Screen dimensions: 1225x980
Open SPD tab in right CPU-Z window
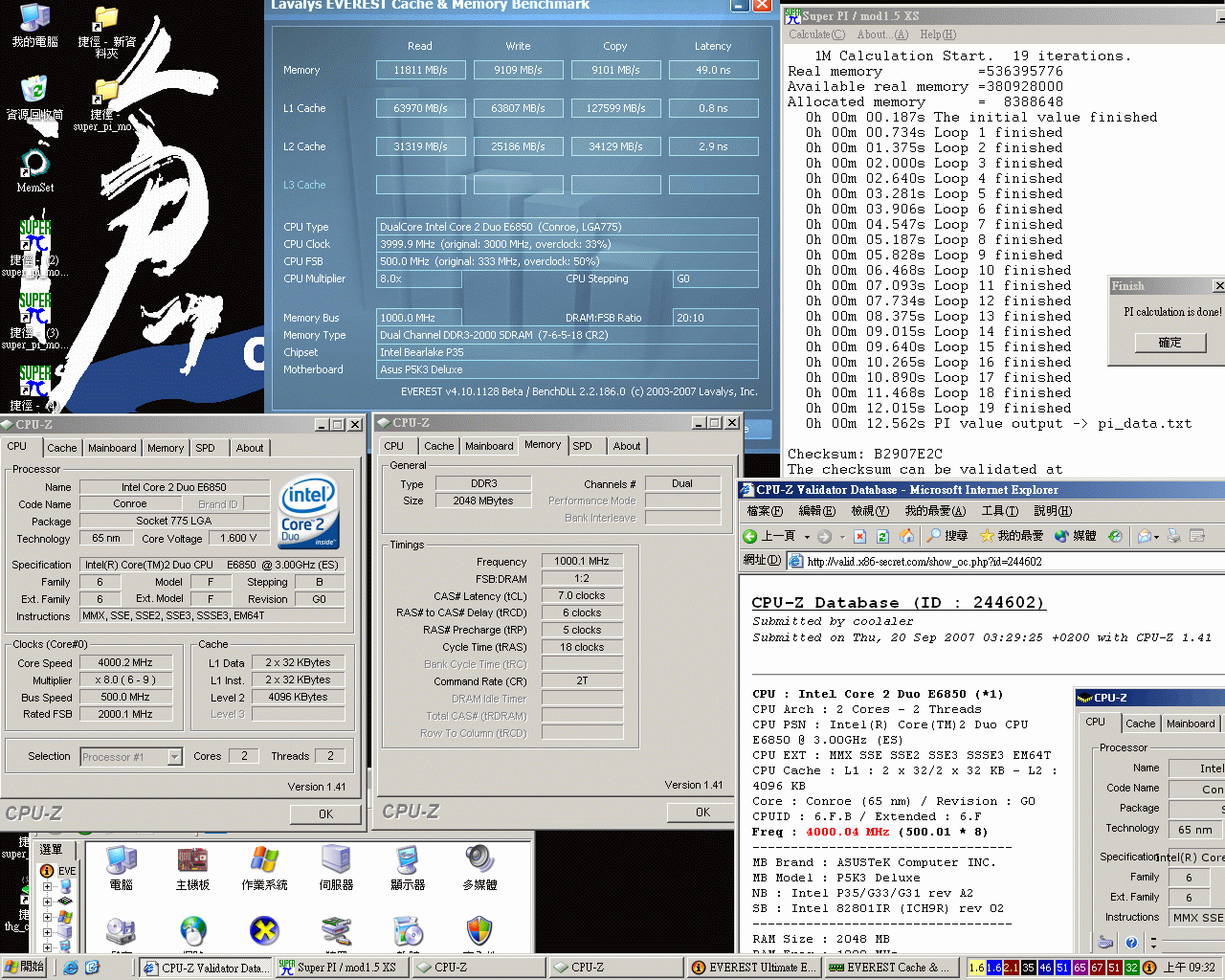[x=582, y=446]
